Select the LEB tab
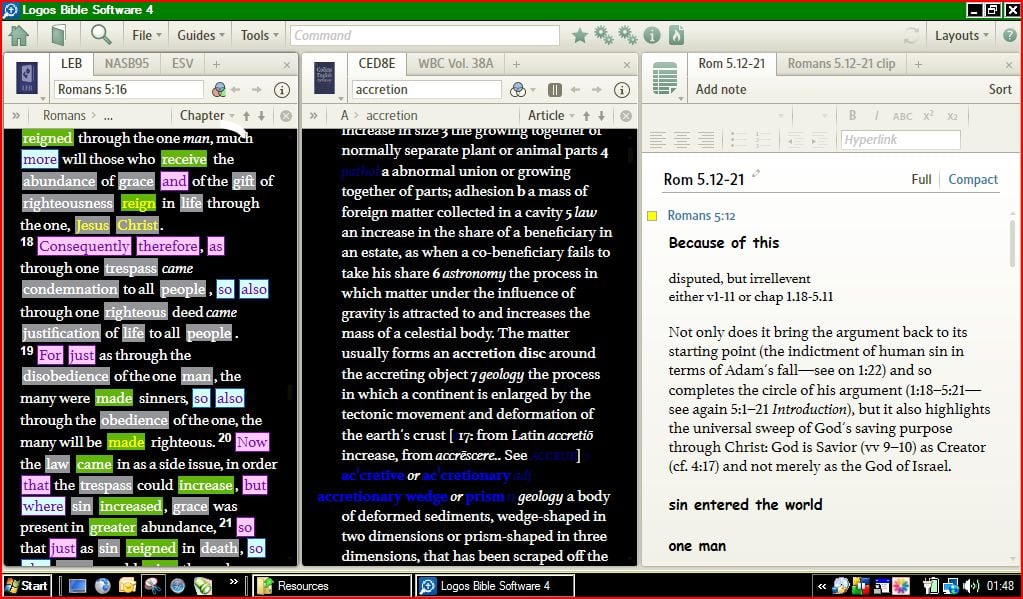The image size is (1023, 599). (71, 63)
